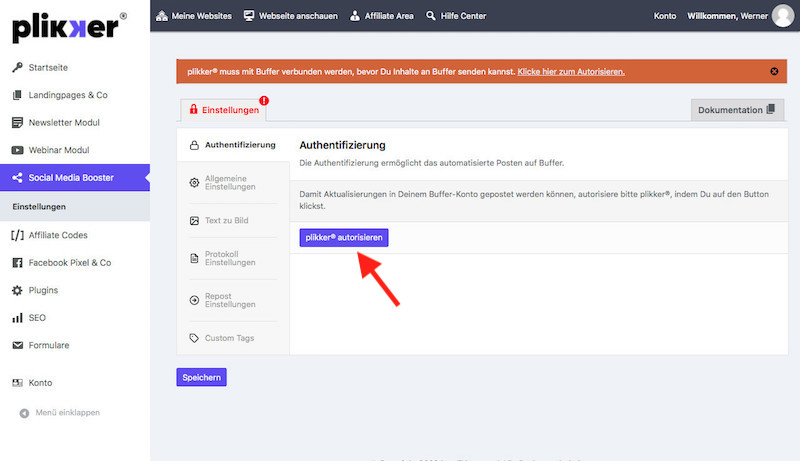Select the SEO bar chart icon
This screenshot has width=800, height=461.
pos(18,318)
